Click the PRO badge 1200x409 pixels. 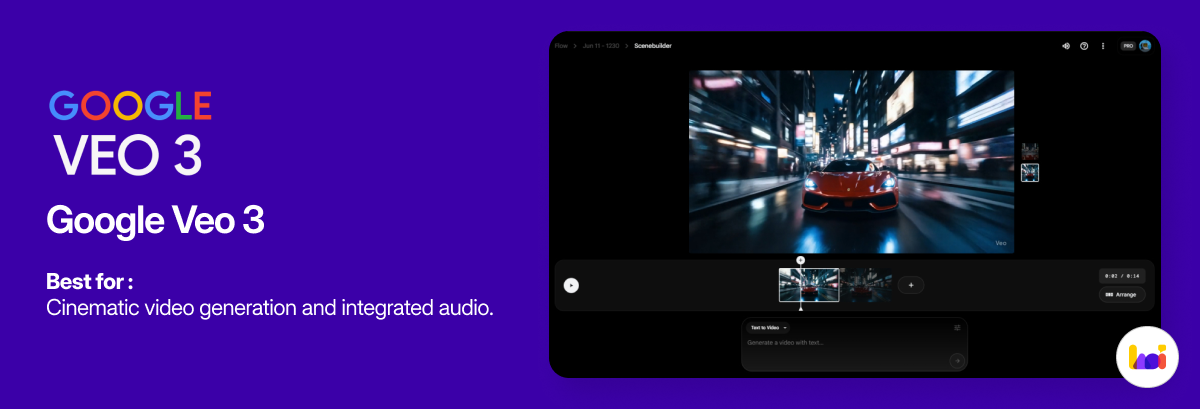click(1128, 46)
